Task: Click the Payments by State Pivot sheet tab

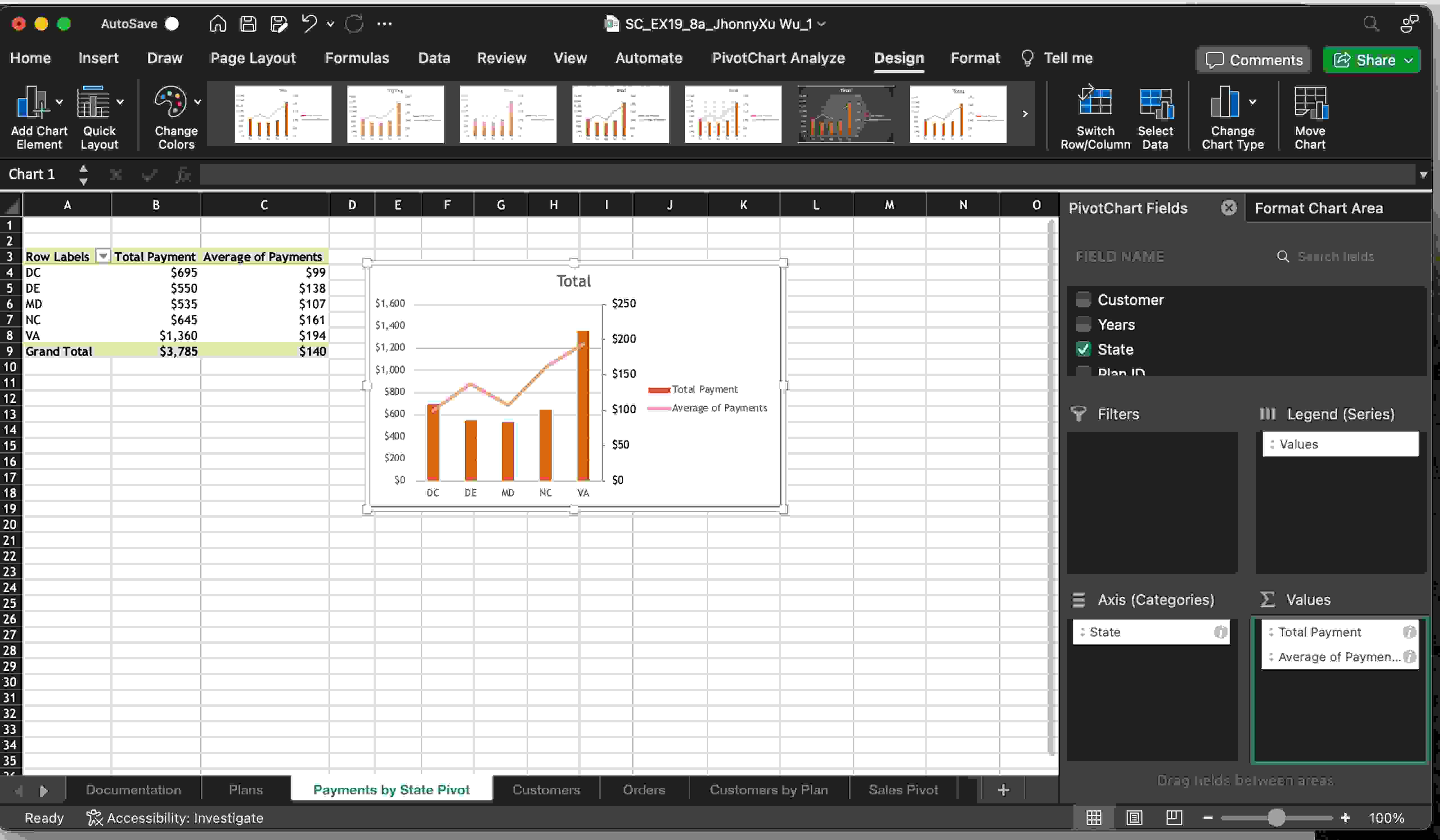Action: [x=391, y=789]
